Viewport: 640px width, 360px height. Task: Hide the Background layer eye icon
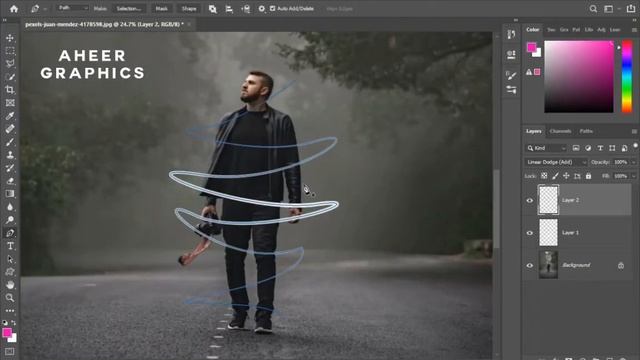[x=530, y=265]
